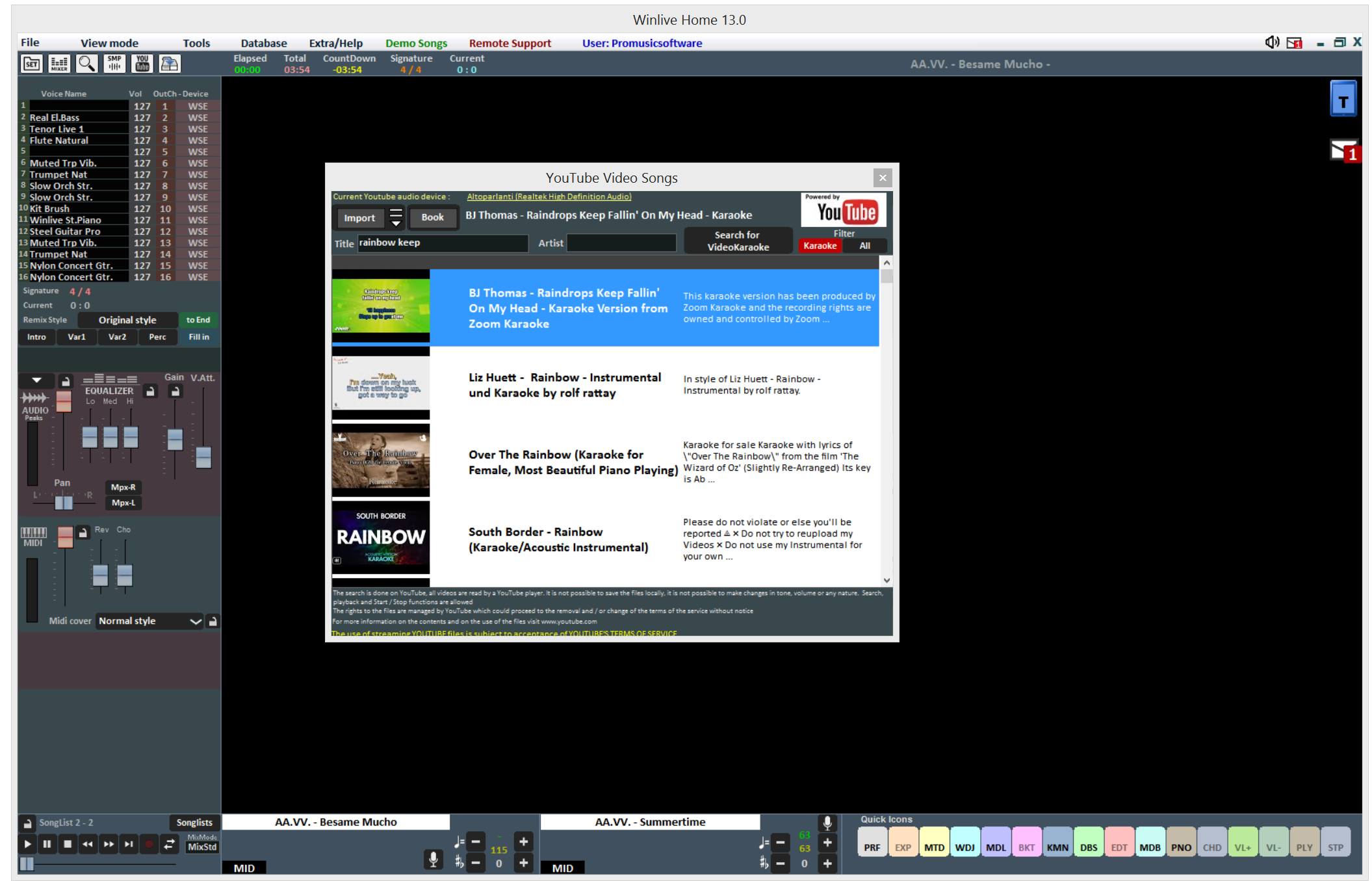This screenshot has width=1372, height=881.
Task: Toggle the lock beside the audio volume fader
Action: pyautogui.click(x=65, y=382)
